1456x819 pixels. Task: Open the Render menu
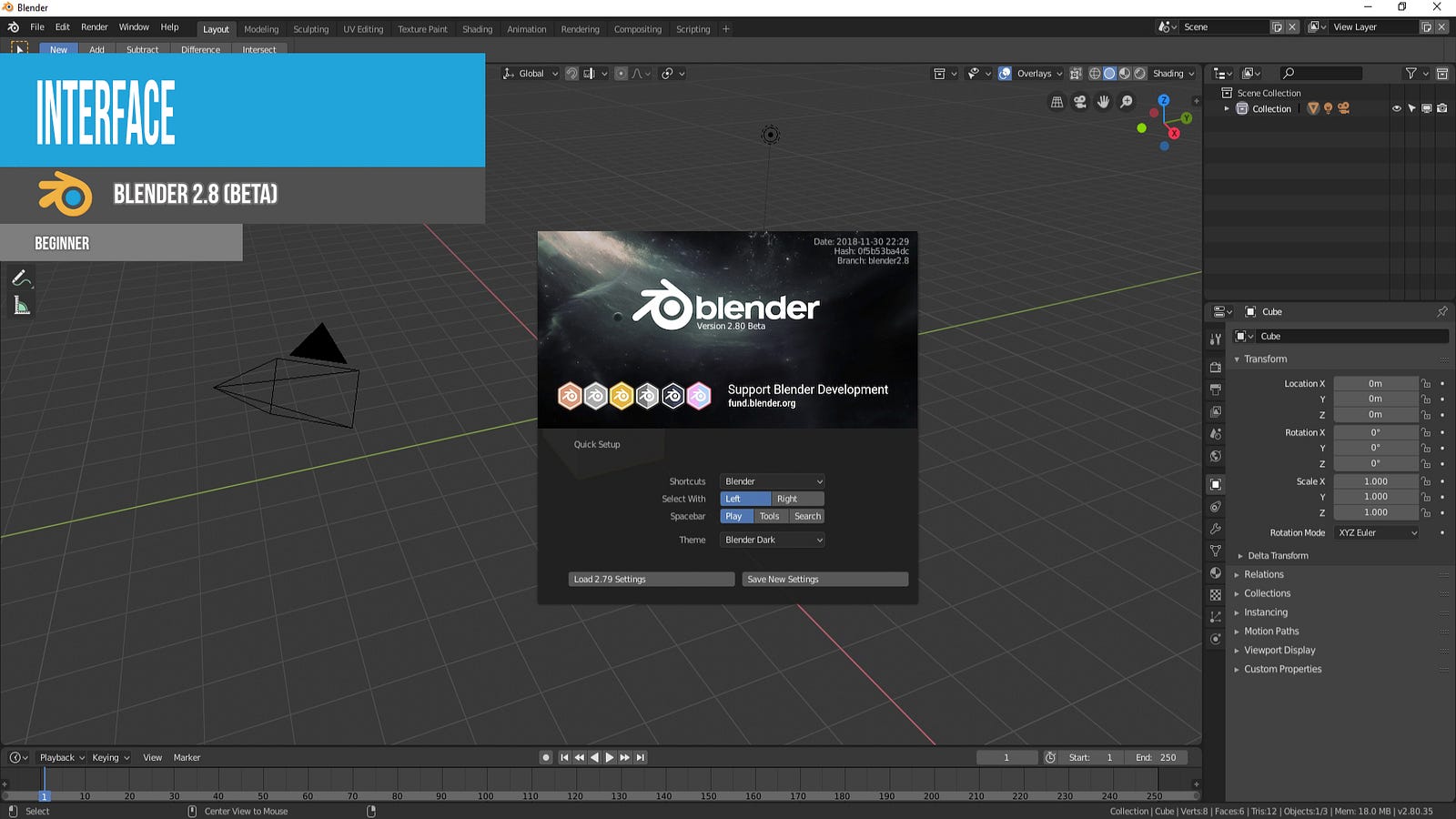coord(95,27)
